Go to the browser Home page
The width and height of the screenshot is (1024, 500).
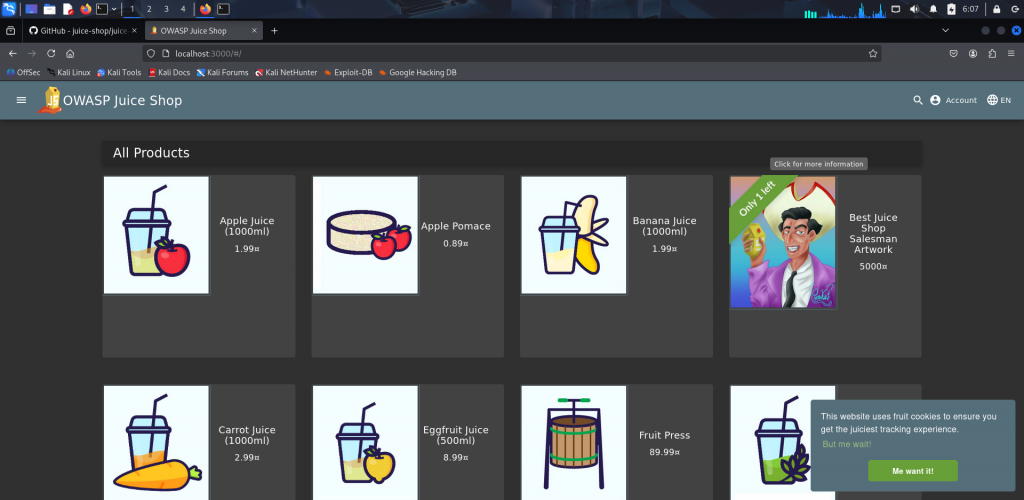pos(70,54)
